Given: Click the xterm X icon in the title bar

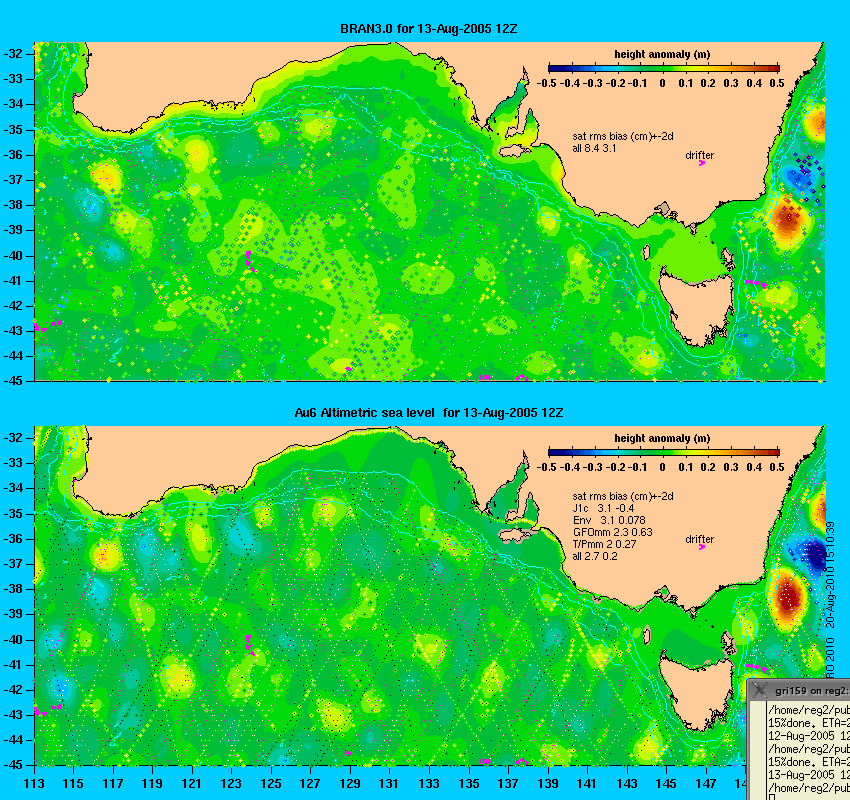Looking at the screenshot, I should [x=759, y=689].
